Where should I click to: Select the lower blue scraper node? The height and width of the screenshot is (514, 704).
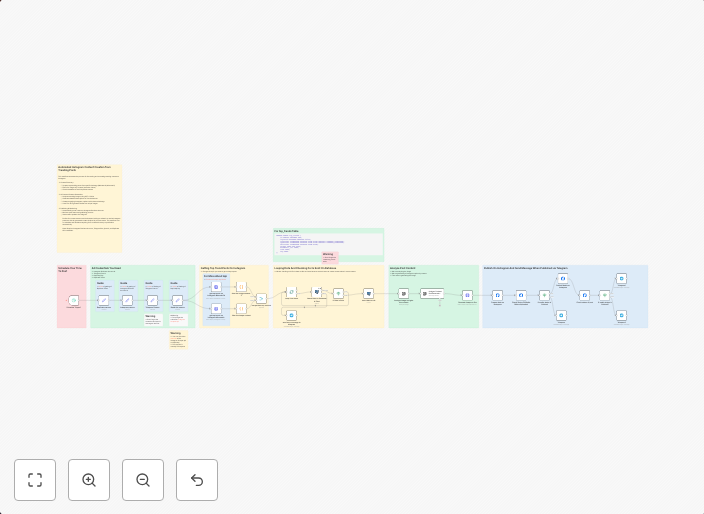pyautogui.click(x=216, y=309)
